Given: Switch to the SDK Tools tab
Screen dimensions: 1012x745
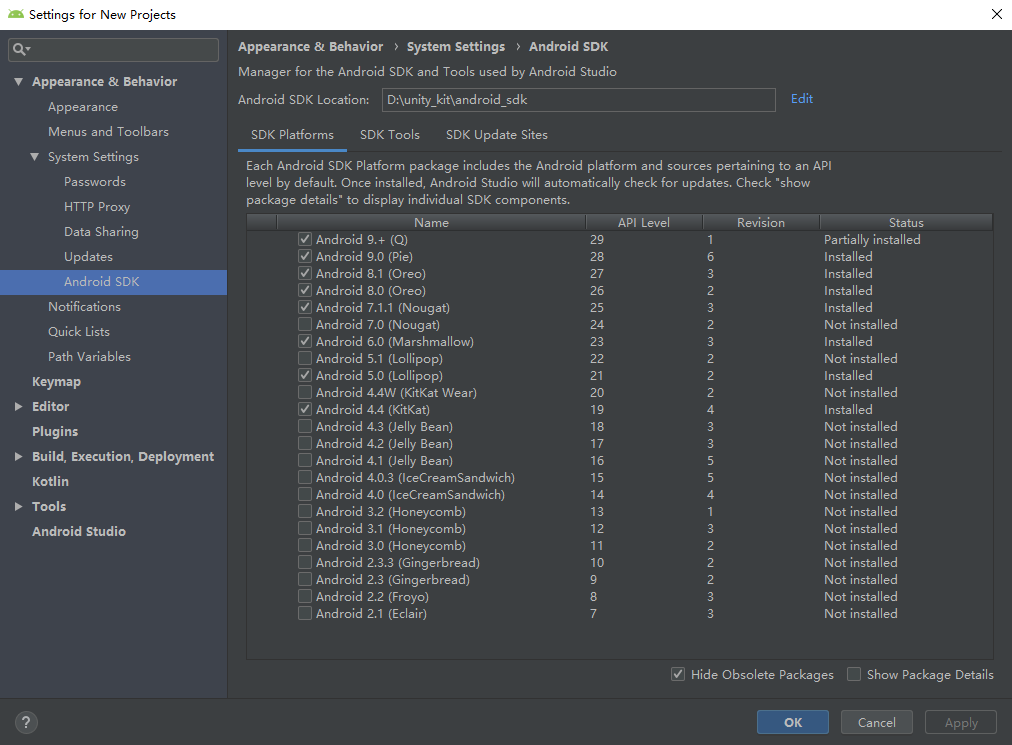Looking at the screenshot, I should click(x=390, y=135).
